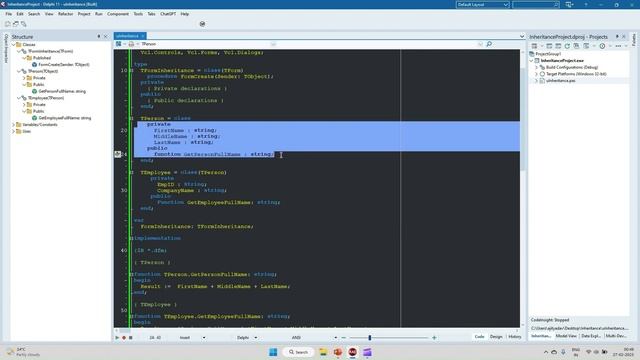Viewport: 640px width, 360px height.
Task: Pin the Structure panel
Action: click(99, 36)
